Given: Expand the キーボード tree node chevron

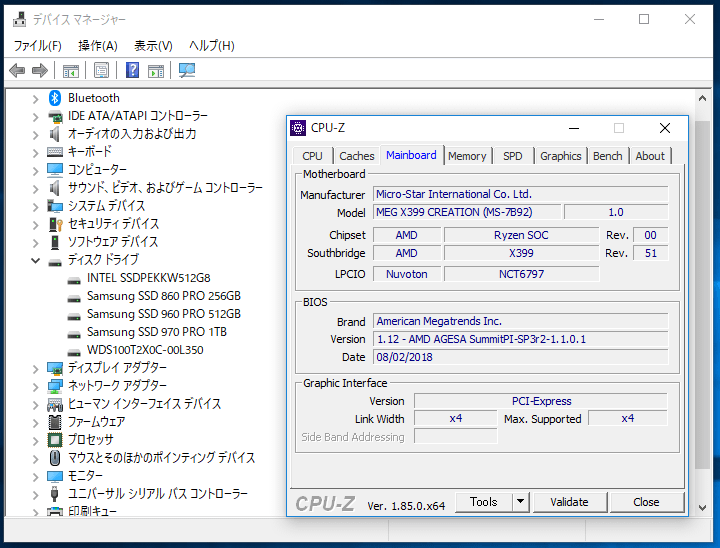Looking at the screenshot, I should pos(35,153).
